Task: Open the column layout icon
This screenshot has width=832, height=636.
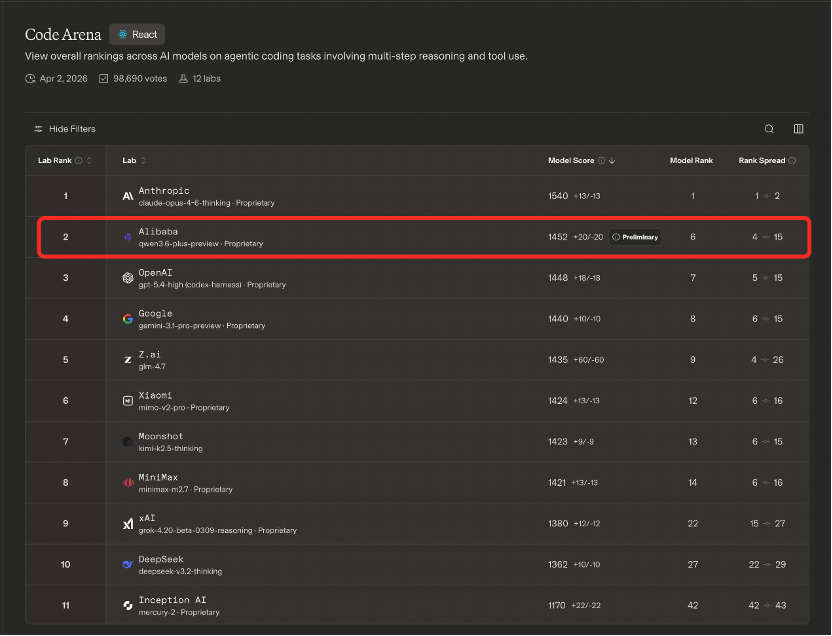Action: point(798,129)
